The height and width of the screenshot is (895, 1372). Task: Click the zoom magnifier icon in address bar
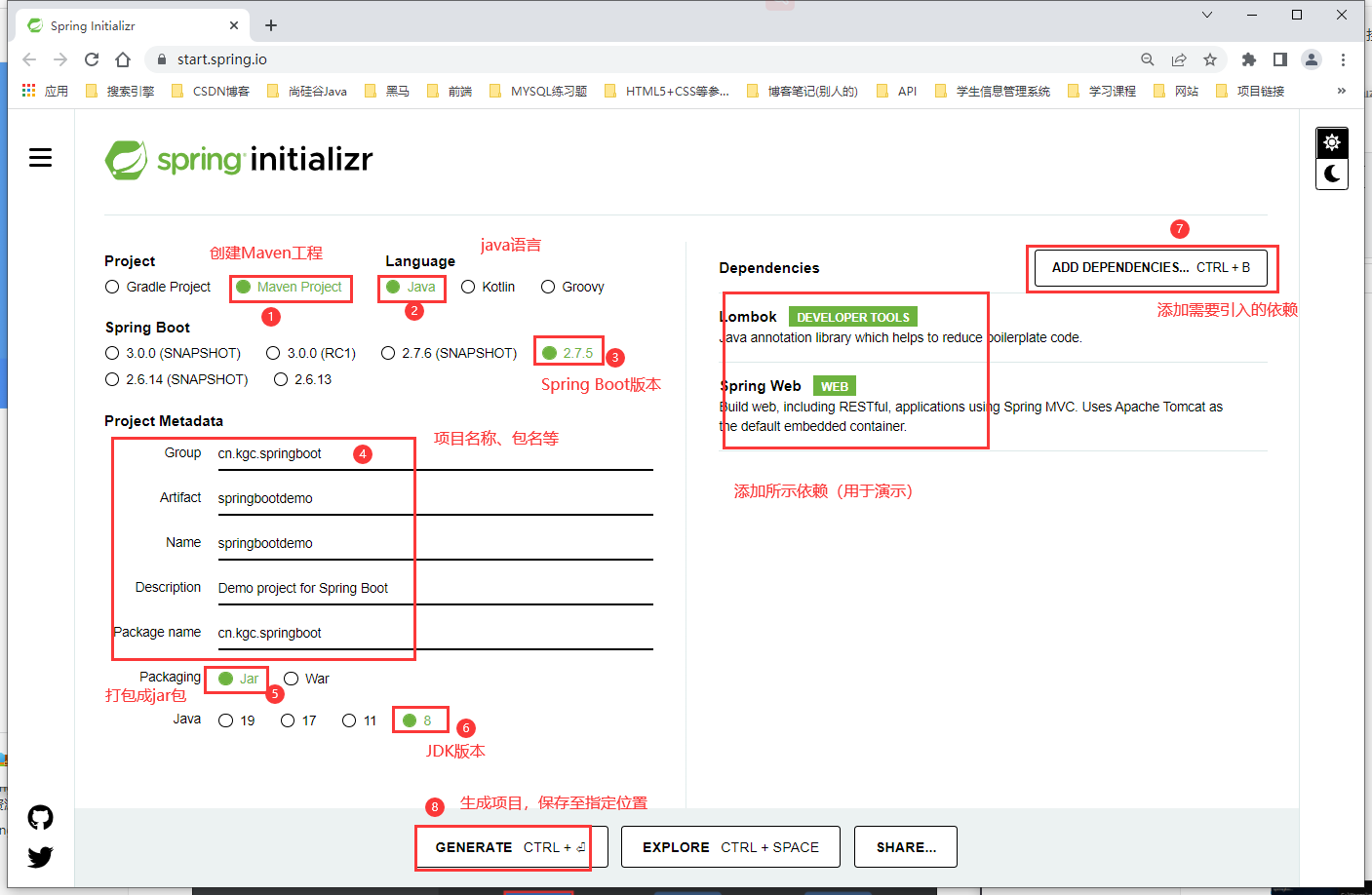click(x=1148, y=59)
